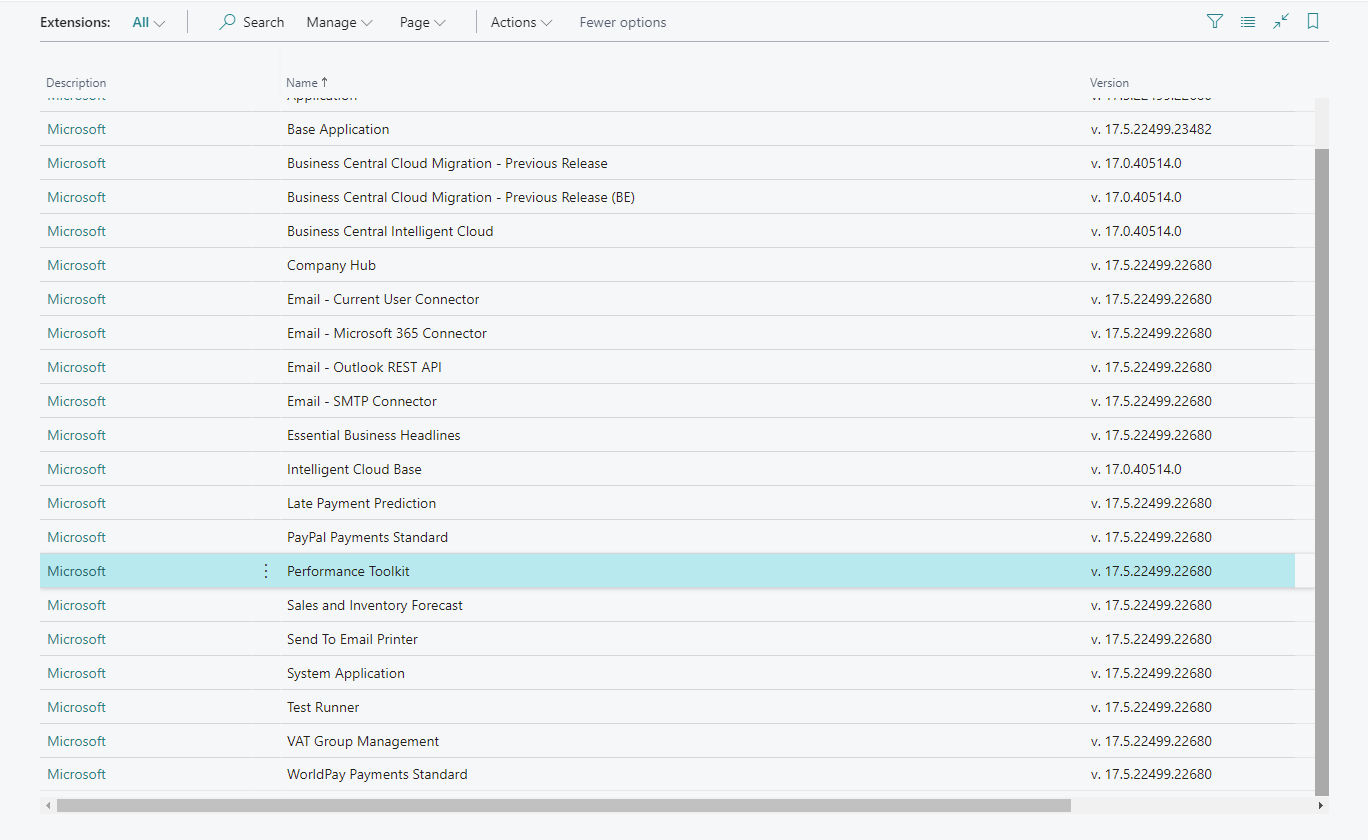Image resolution: width=1368 pixels, height=840 pixels.
Task: Click Microsoft description in Test Runner row
Action: (76, 707)
